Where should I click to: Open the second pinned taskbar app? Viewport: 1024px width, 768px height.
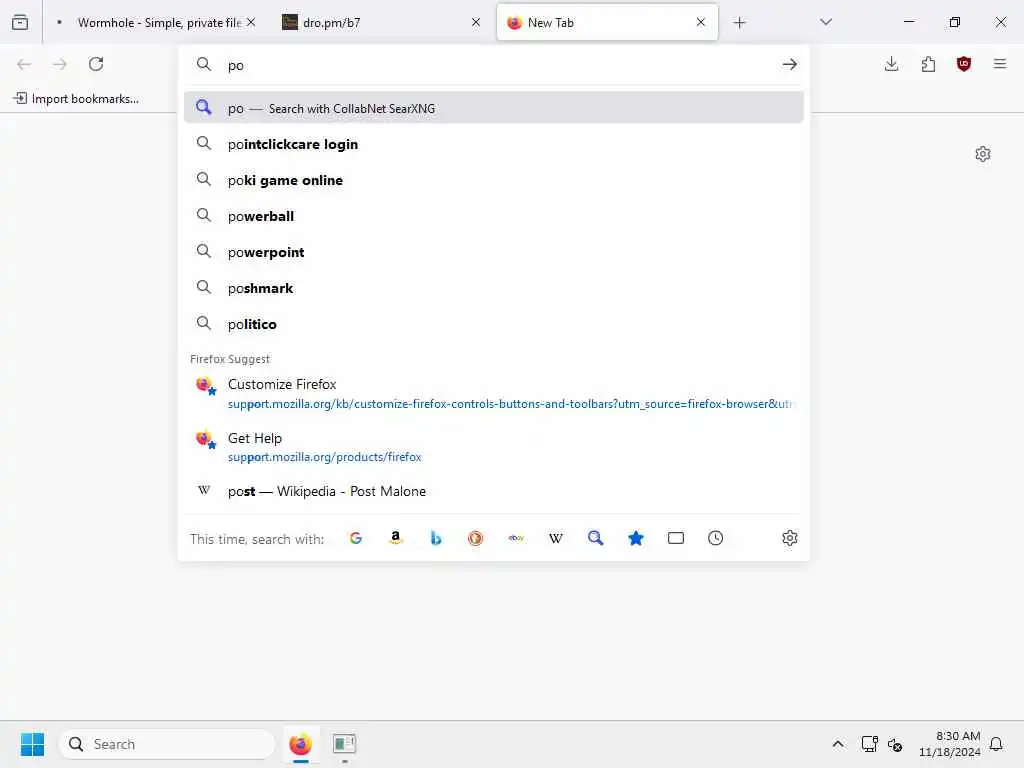point(344,744)
